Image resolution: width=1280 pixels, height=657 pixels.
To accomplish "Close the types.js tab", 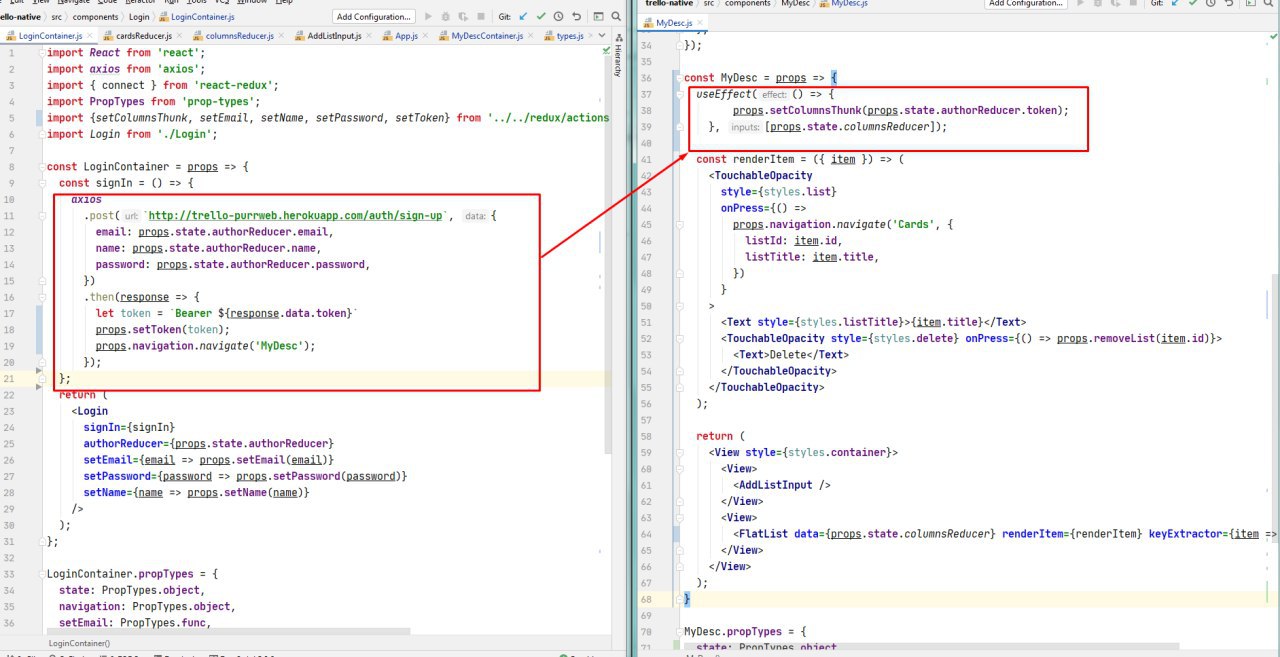I will (x=590, y=36).
